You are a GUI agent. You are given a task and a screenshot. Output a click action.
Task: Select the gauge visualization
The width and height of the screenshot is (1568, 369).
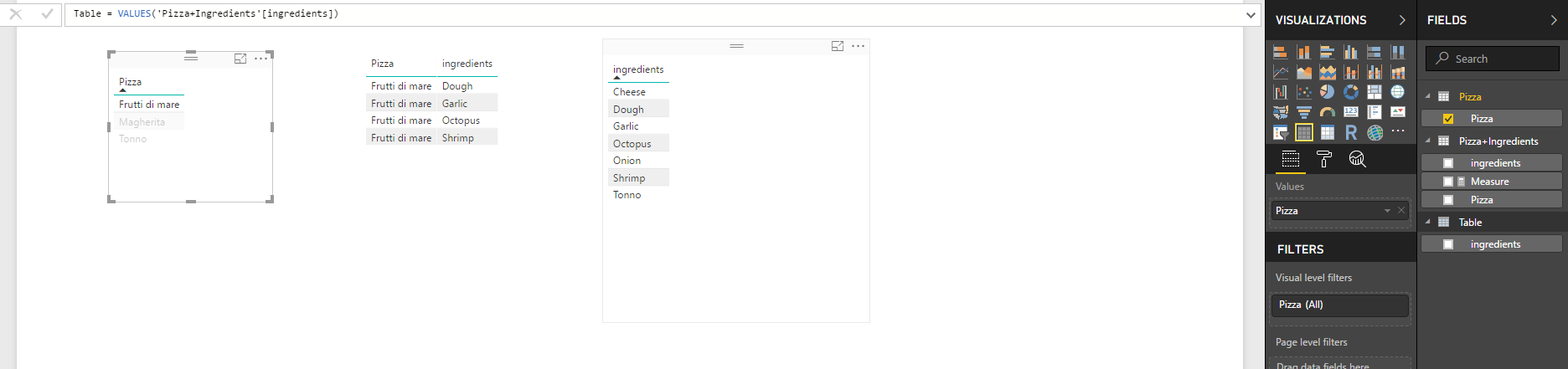click(1328, 112)
